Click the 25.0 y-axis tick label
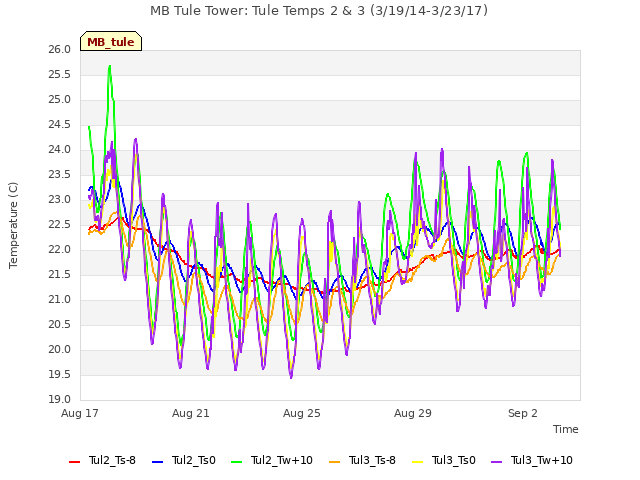Screen dimensions: 640x480 (x=60, y=100)
